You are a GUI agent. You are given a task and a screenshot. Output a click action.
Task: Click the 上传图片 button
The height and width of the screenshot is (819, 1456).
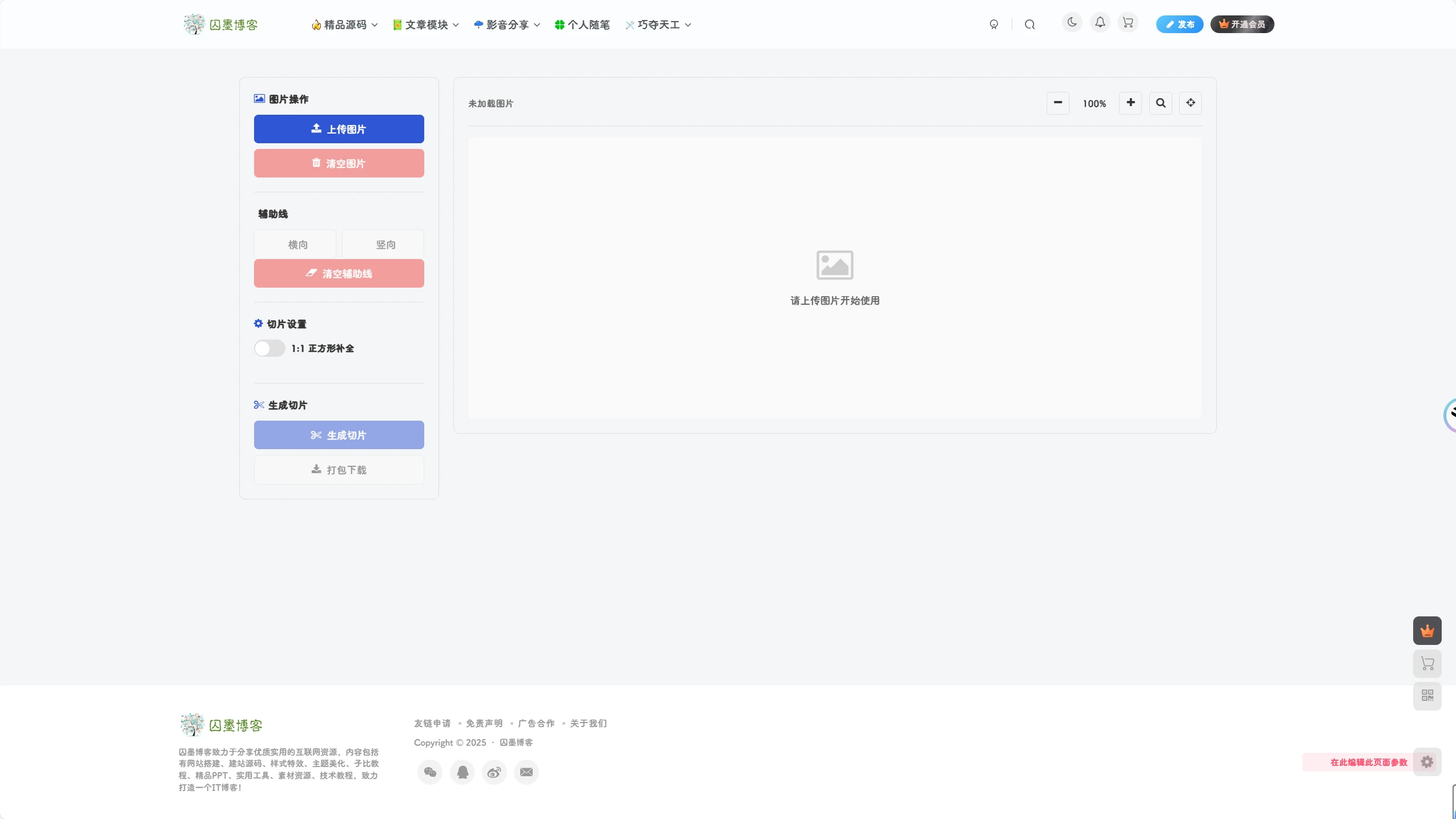[339, 129]
